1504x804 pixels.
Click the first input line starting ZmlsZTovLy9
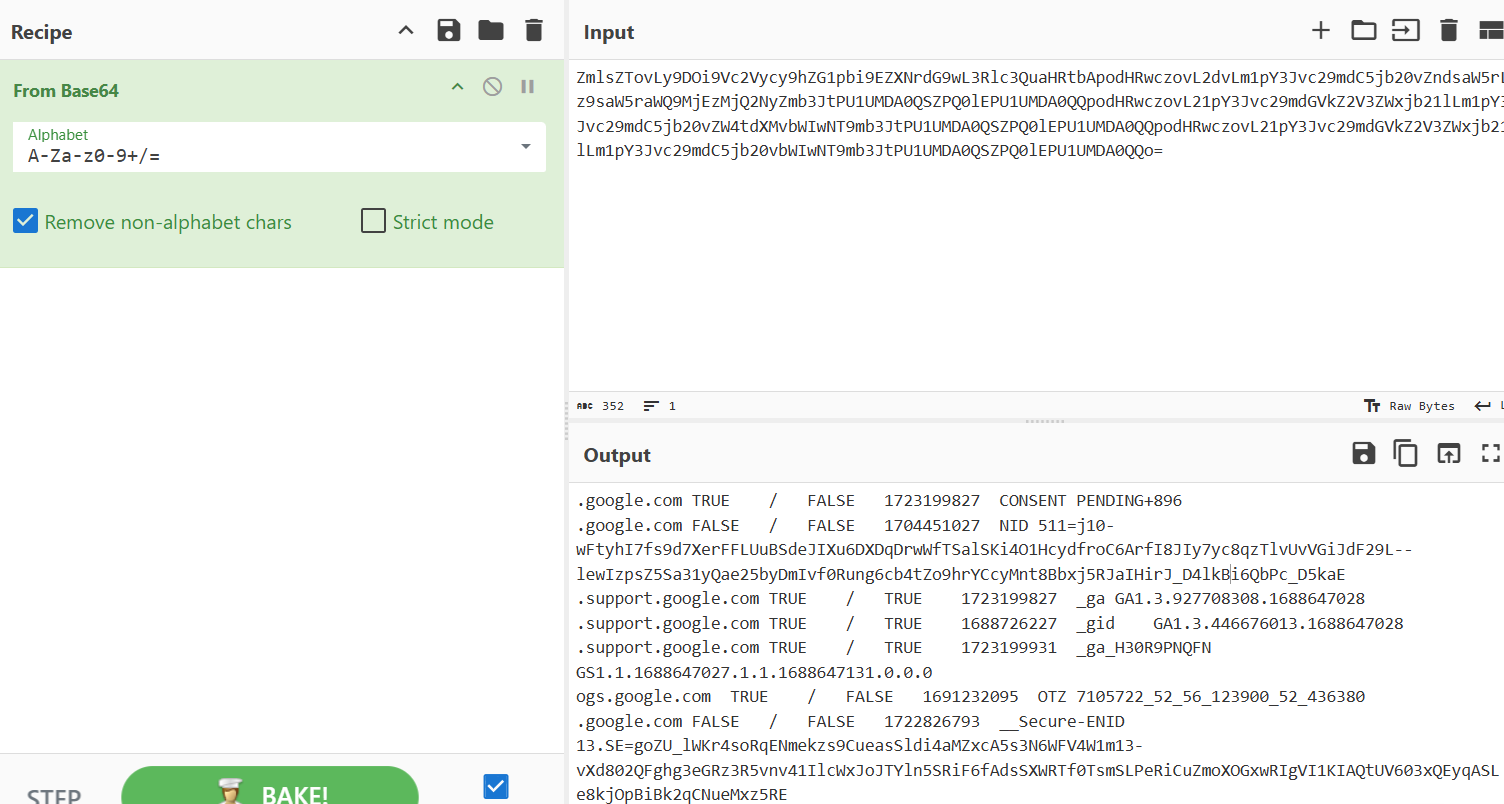(x=1040, y=77)
